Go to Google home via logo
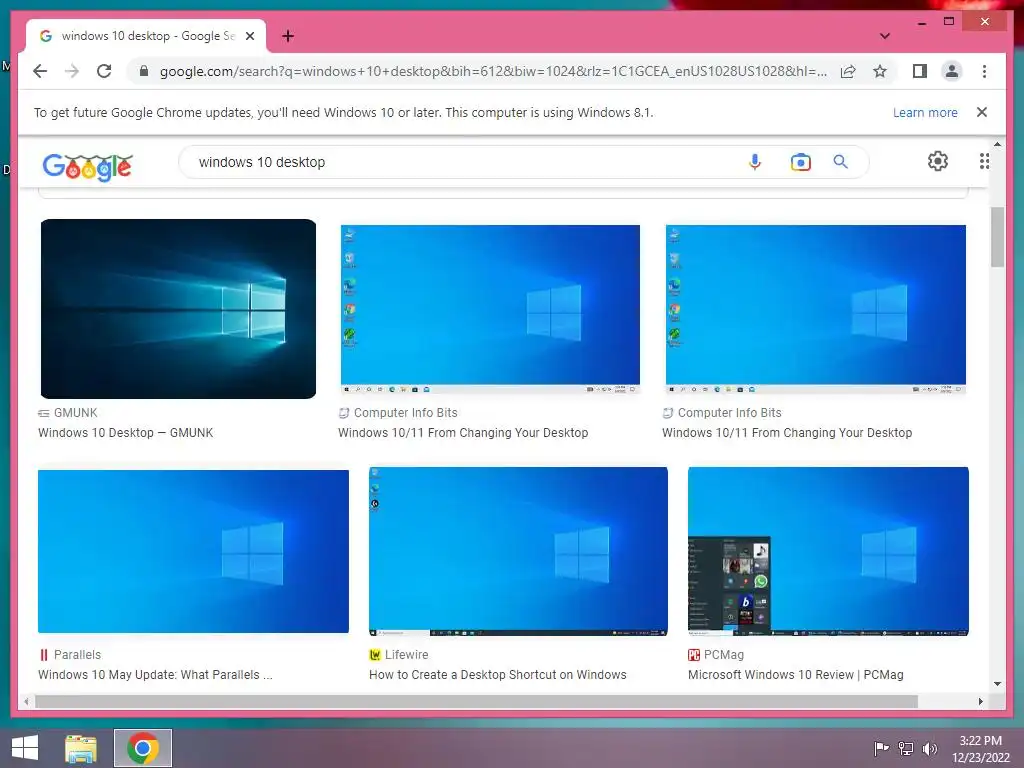 point(88,167)
